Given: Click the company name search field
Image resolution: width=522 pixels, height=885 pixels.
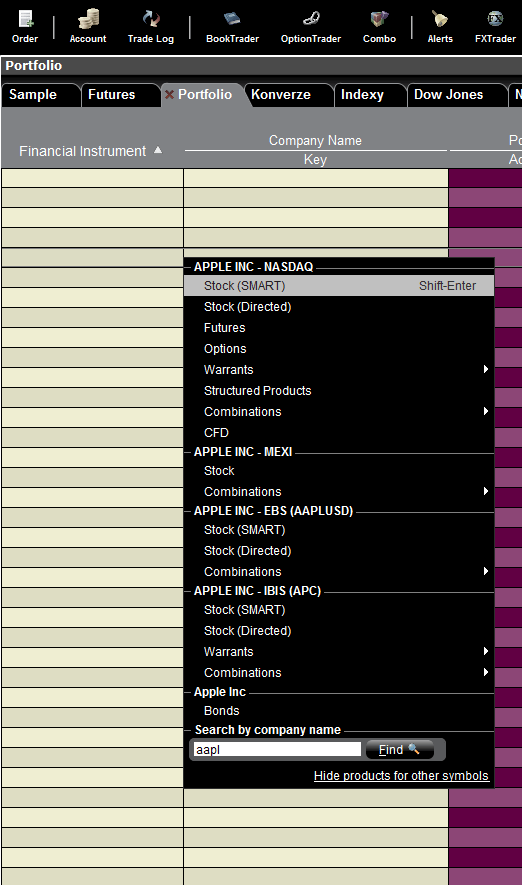Looking at the screenshot, I should pos(277,749).
